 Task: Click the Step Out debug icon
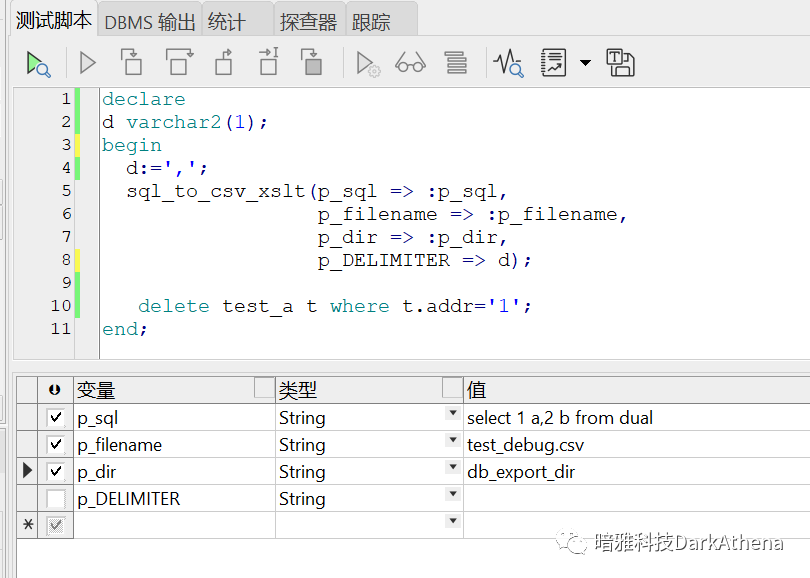tap(224, 64)
